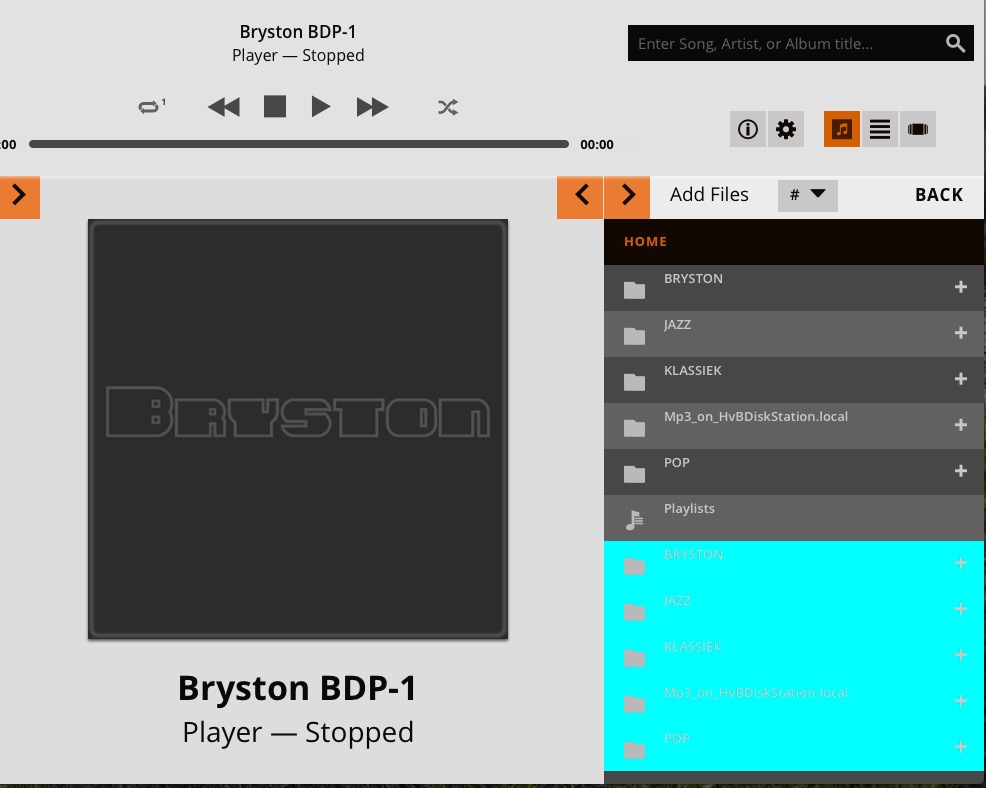The image size is (986, 788).
Task: Add cyan-area KLASSIEK with its plus
Action: (x=960, y=655)
